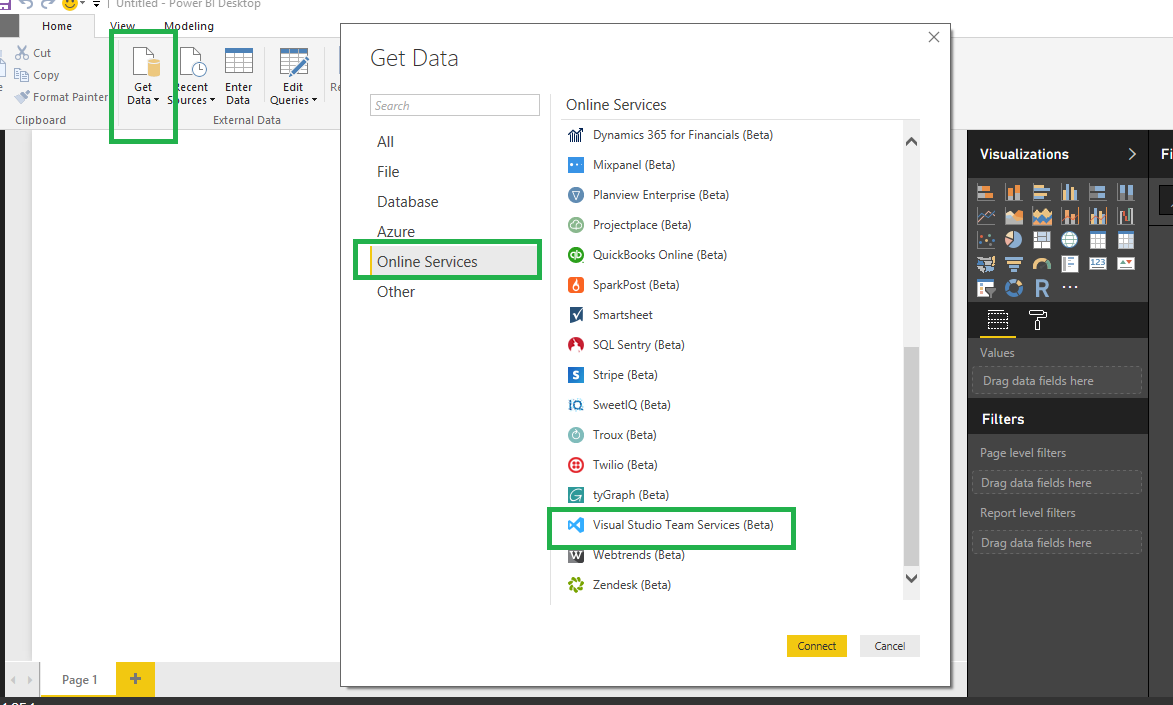Screen dimensions: 1173x705
Task: Select the 100% stacked column chart visualization
Action: point(1126,192)
